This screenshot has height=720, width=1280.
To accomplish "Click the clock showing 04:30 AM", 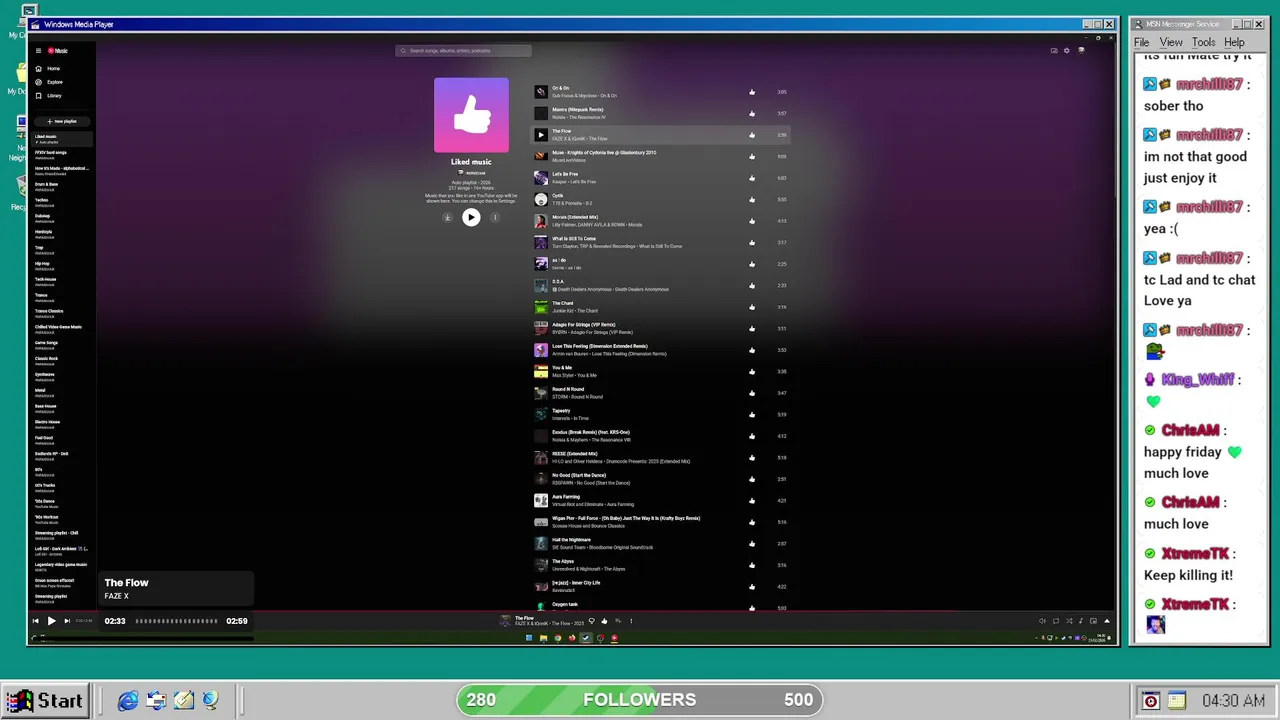I will pos(1233,701).
